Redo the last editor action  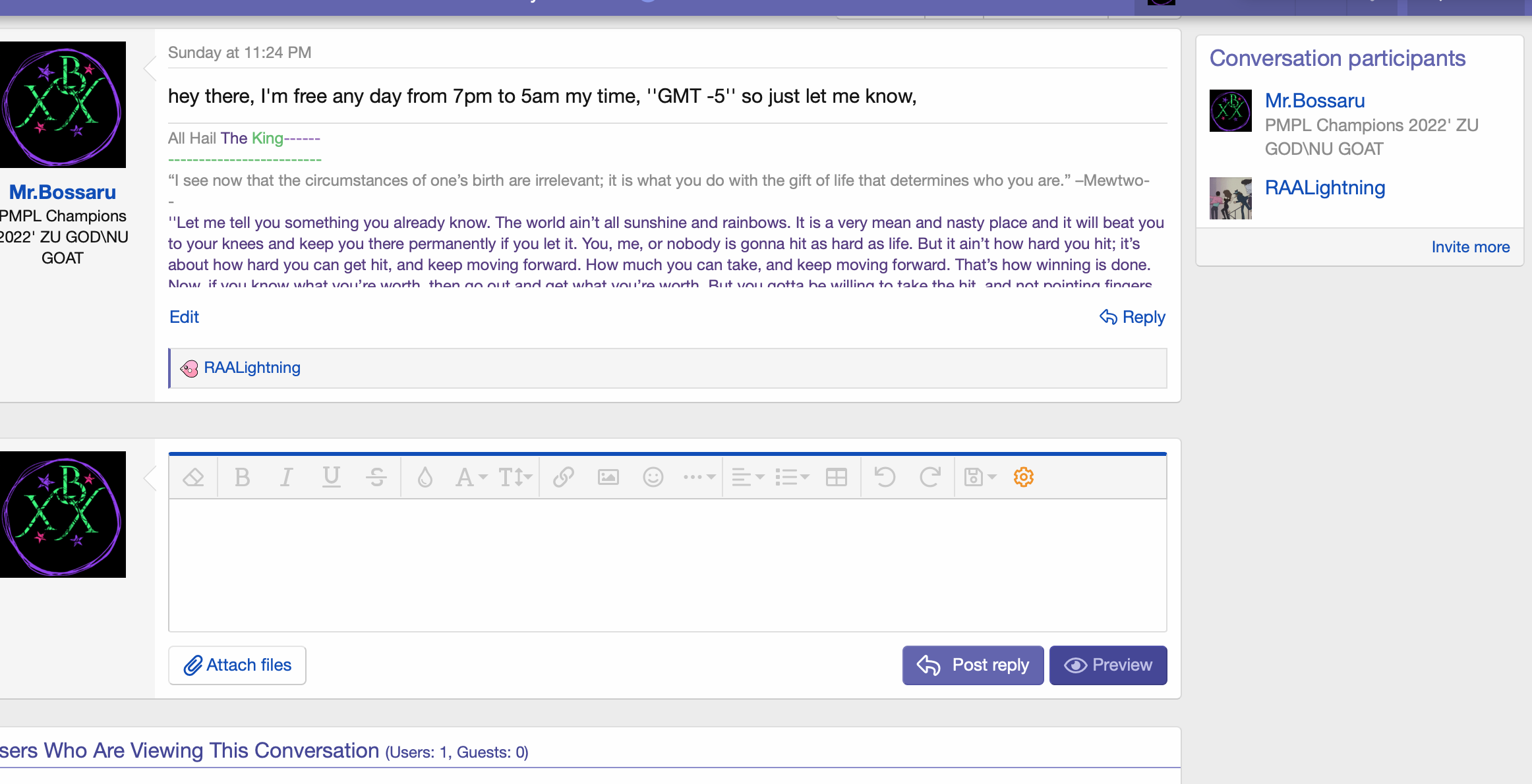pos(929,477)
